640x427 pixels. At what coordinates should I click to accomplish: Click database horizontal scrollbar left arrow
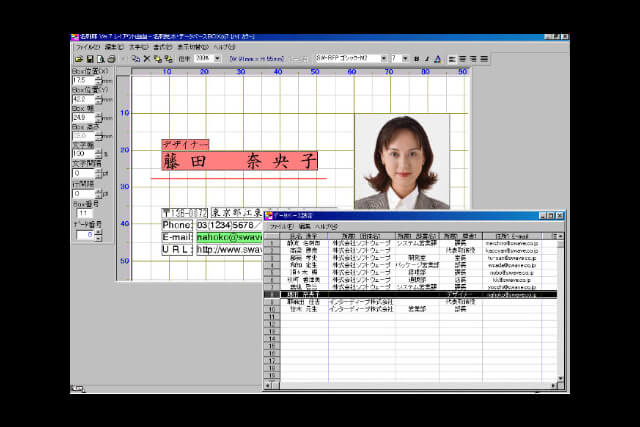[268, 385]
